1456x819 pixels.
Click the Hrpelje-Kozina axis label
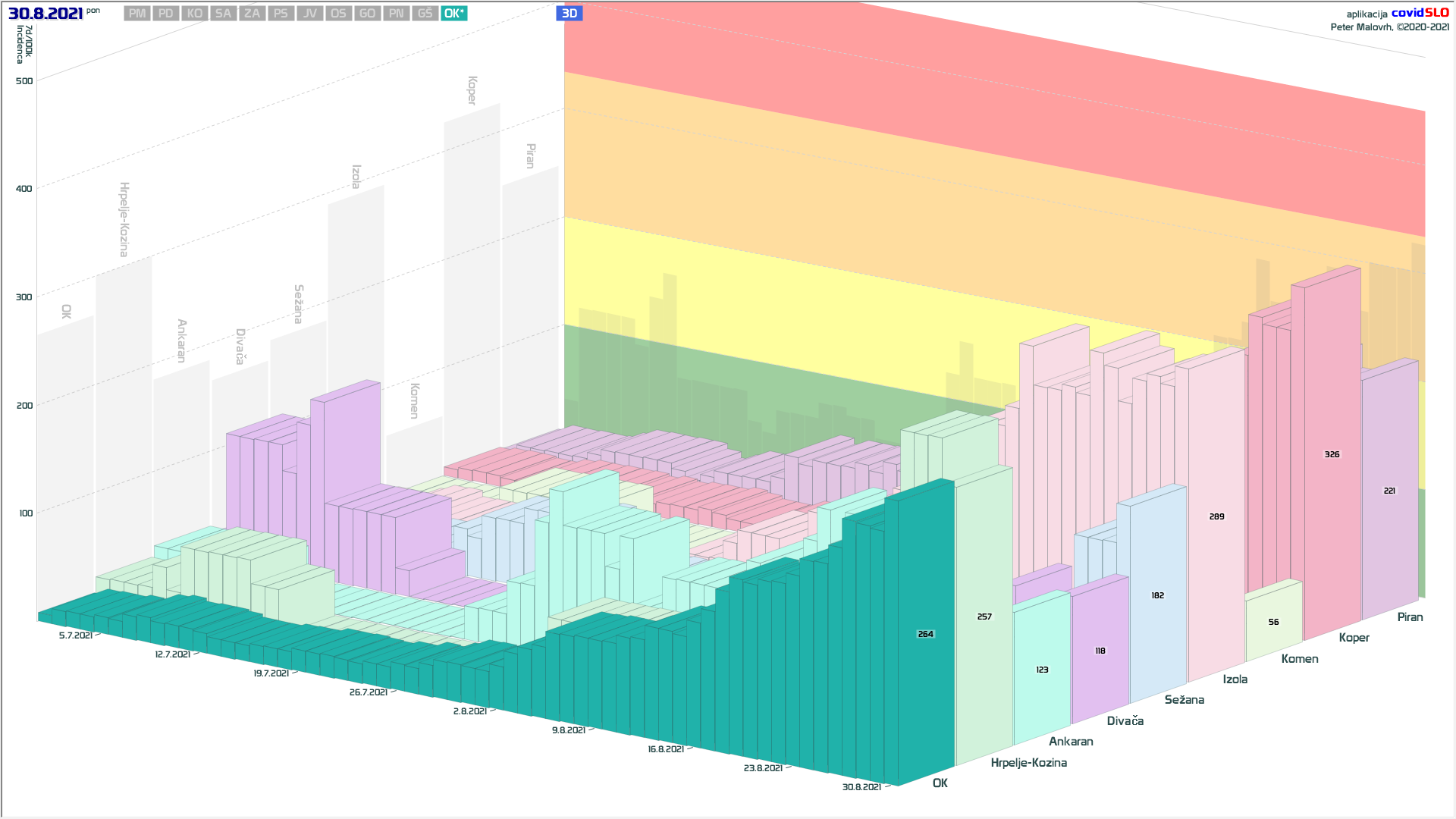1028,763
